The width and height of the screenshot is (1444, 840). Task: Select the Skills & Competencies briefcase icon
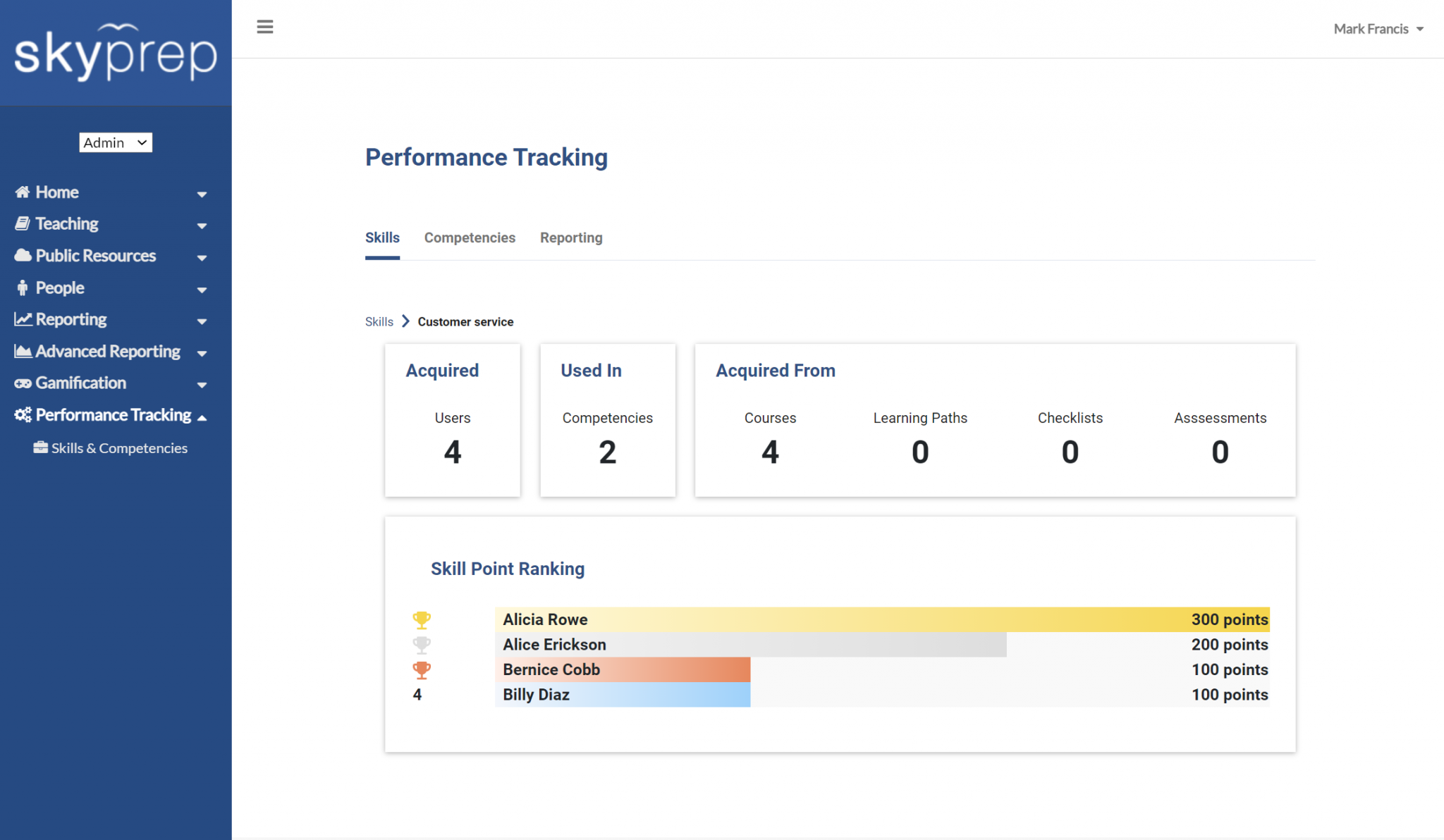[40, 447]
